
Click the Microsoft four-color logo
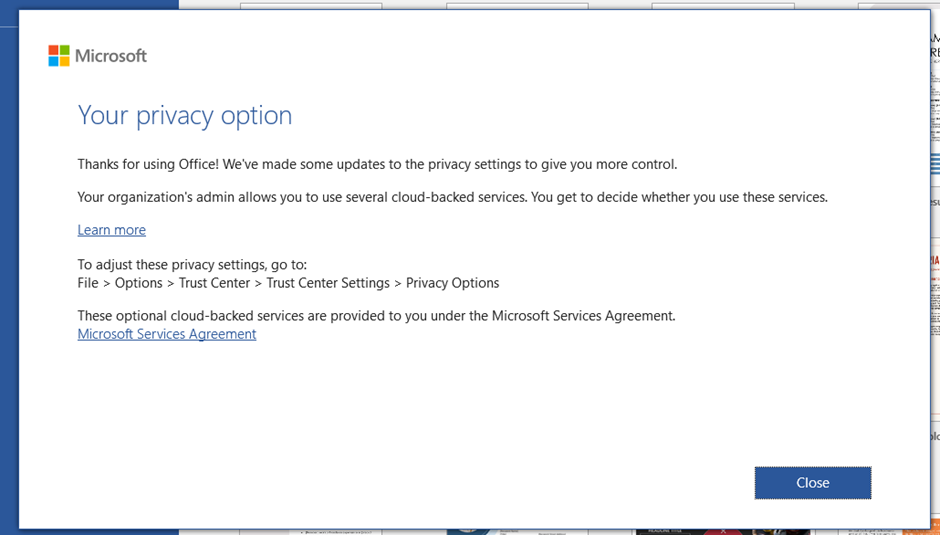[59, 56]
